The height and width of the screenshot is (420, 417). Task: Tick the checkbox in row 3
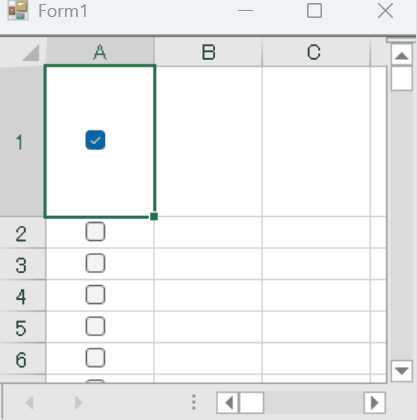pyautogui.click(x=95, y=263)
